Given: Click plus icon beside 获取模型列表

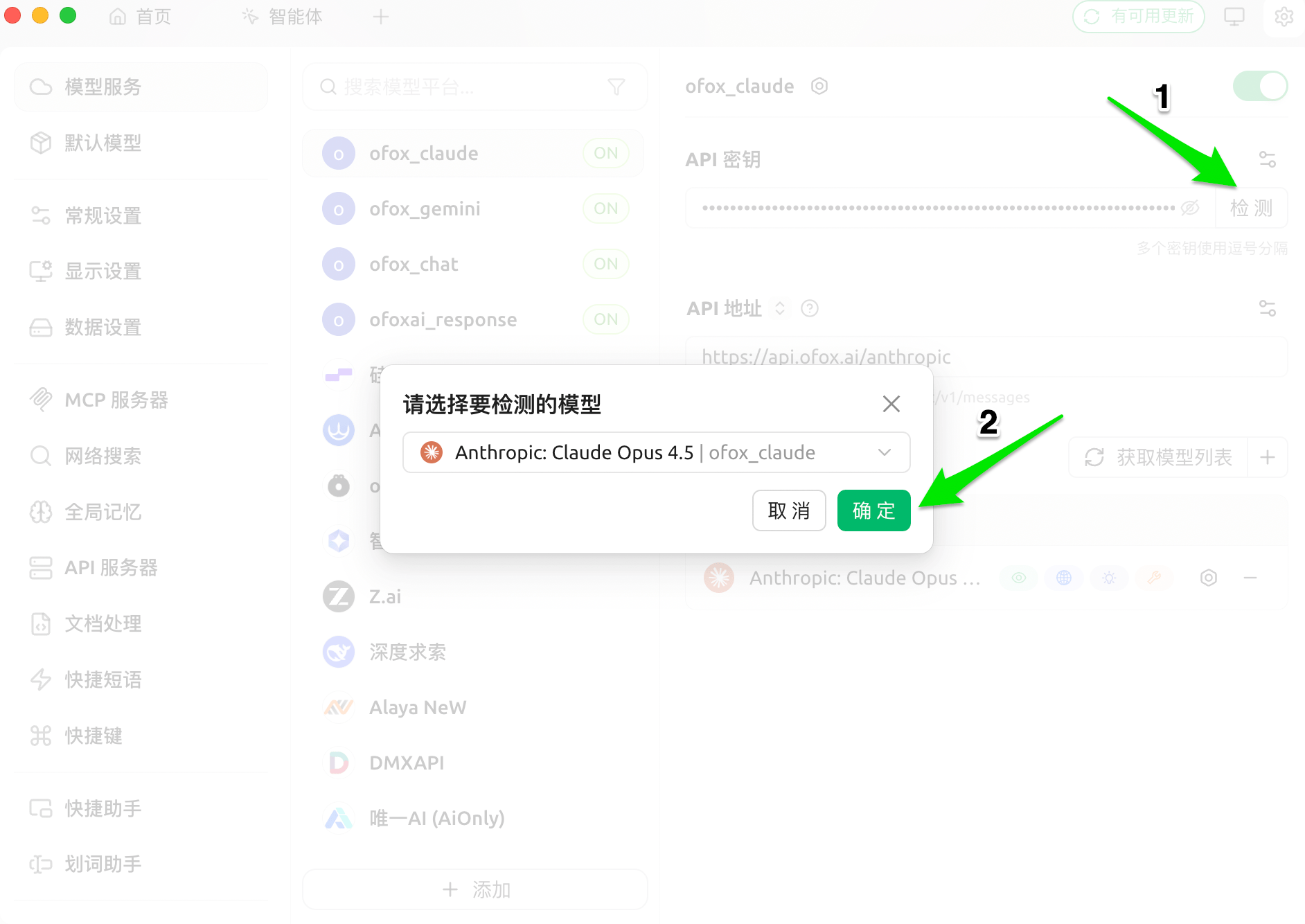Looking at the screenshot, I should point(1268,457).
